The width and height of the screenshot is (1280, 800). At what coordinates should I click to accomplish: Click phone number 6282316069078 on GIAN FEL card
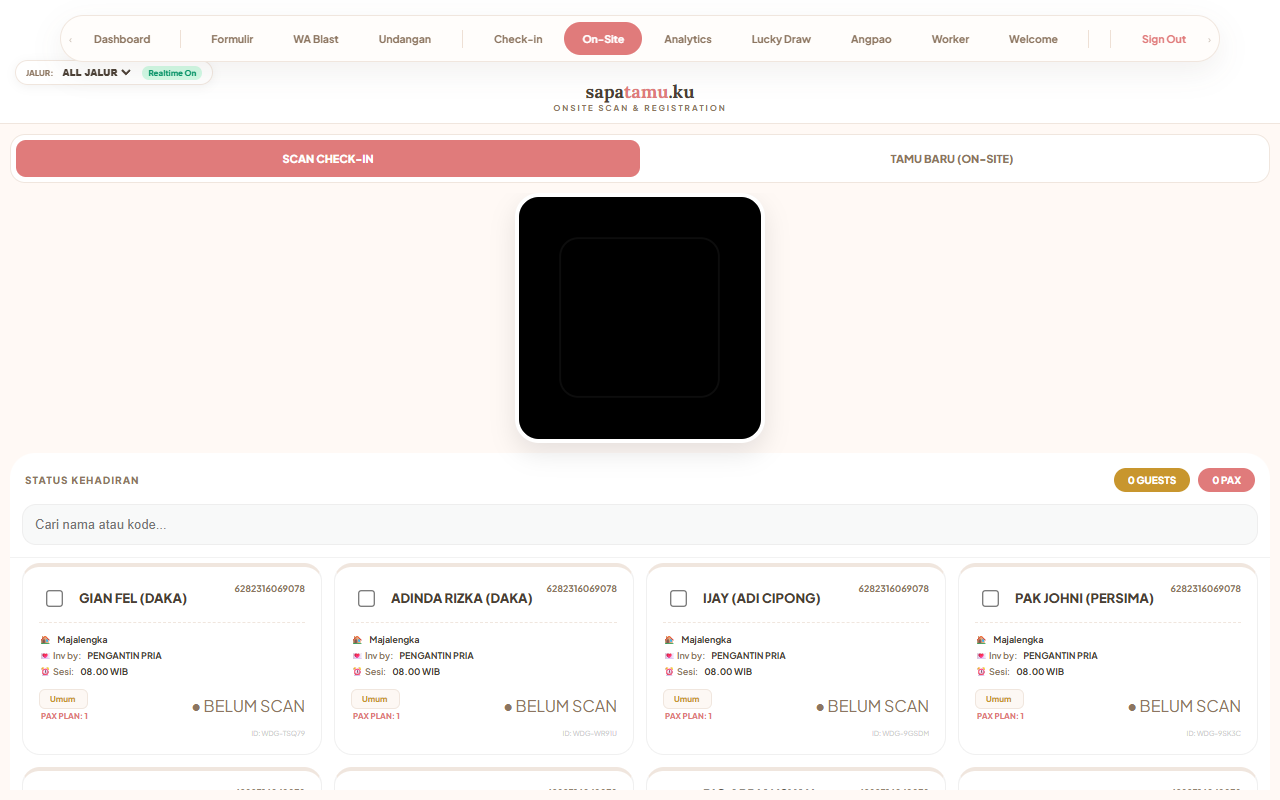pos(270,589)
